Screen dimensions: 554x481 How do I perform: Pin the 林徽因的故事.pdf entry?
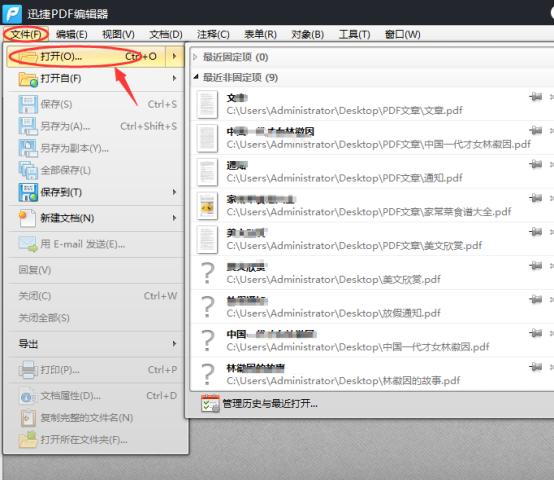pos(536,367)
